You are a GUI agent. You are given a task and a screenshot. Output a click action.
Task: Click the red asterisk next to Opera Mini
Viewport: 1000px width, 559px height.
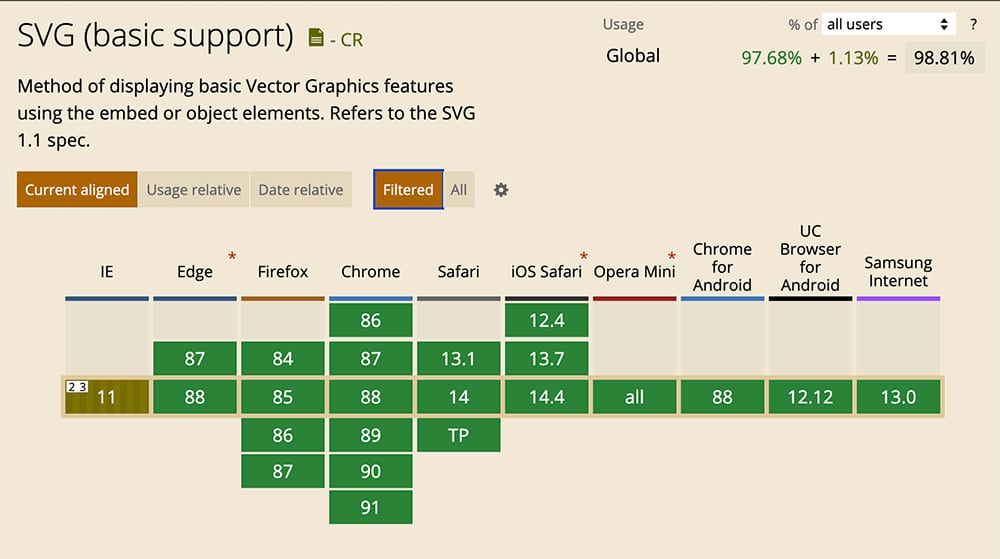pyautogui.click(x=672, y=256)
